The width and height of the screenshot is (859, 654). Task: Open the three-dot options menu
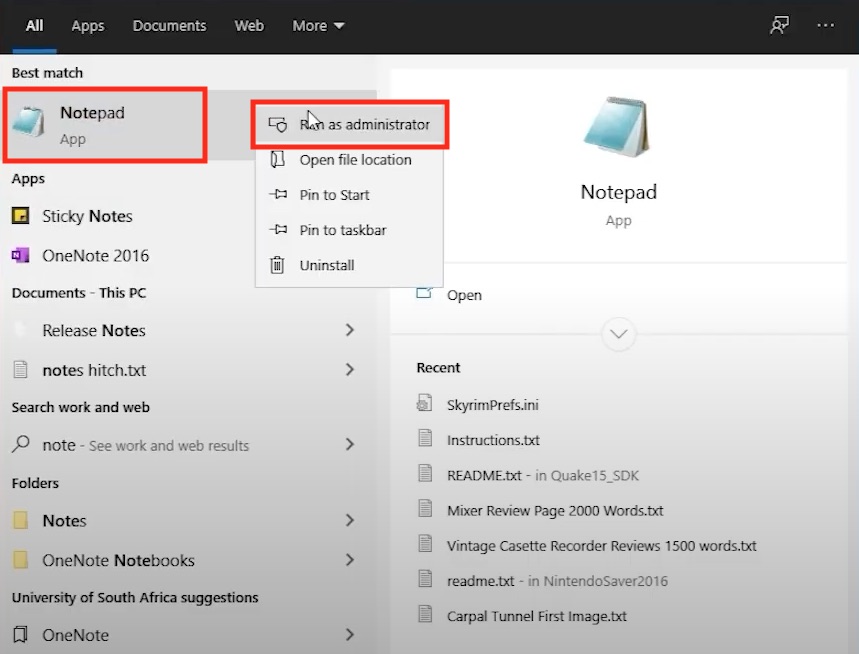tap(825, 26)
